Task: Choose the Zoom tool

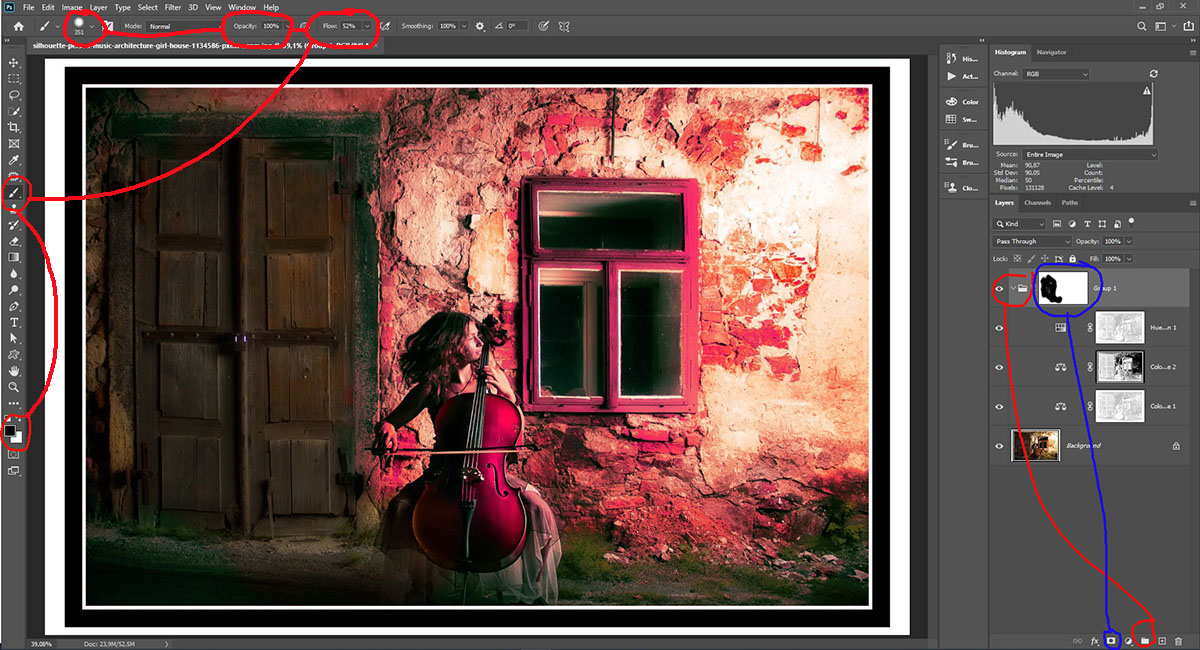Action: (14, 386)
